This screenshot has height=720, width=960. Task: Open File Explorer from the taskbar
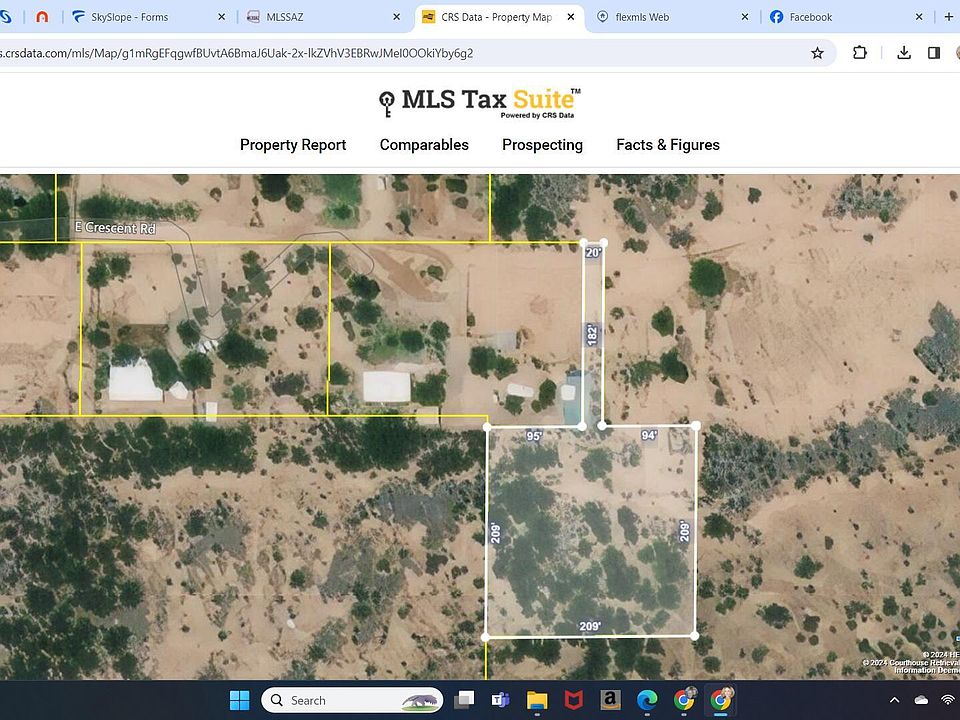[x=536, y=700]
